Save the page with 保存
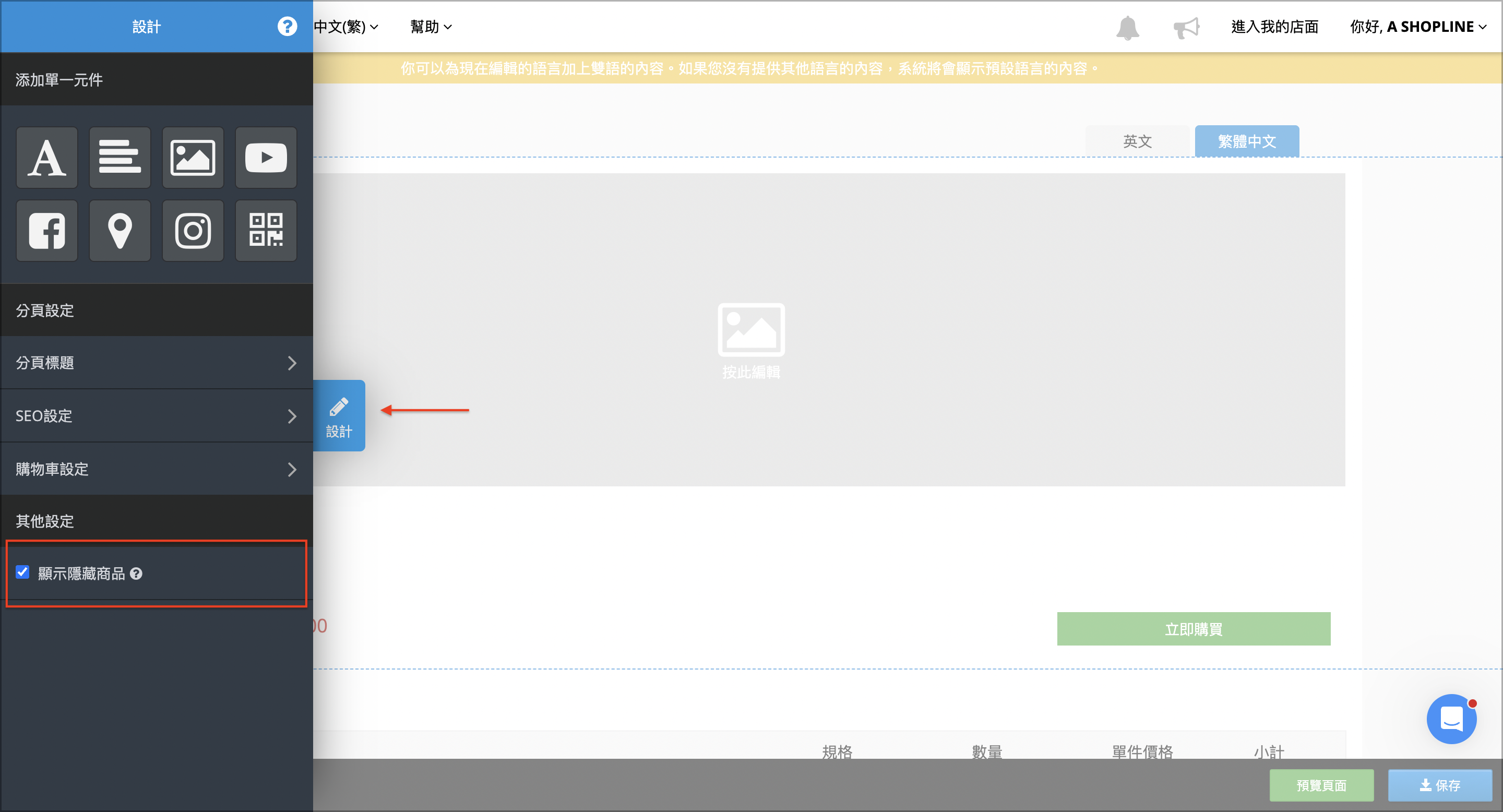This screenshot has width=1503, height=812. click(x=1440, y=785)
